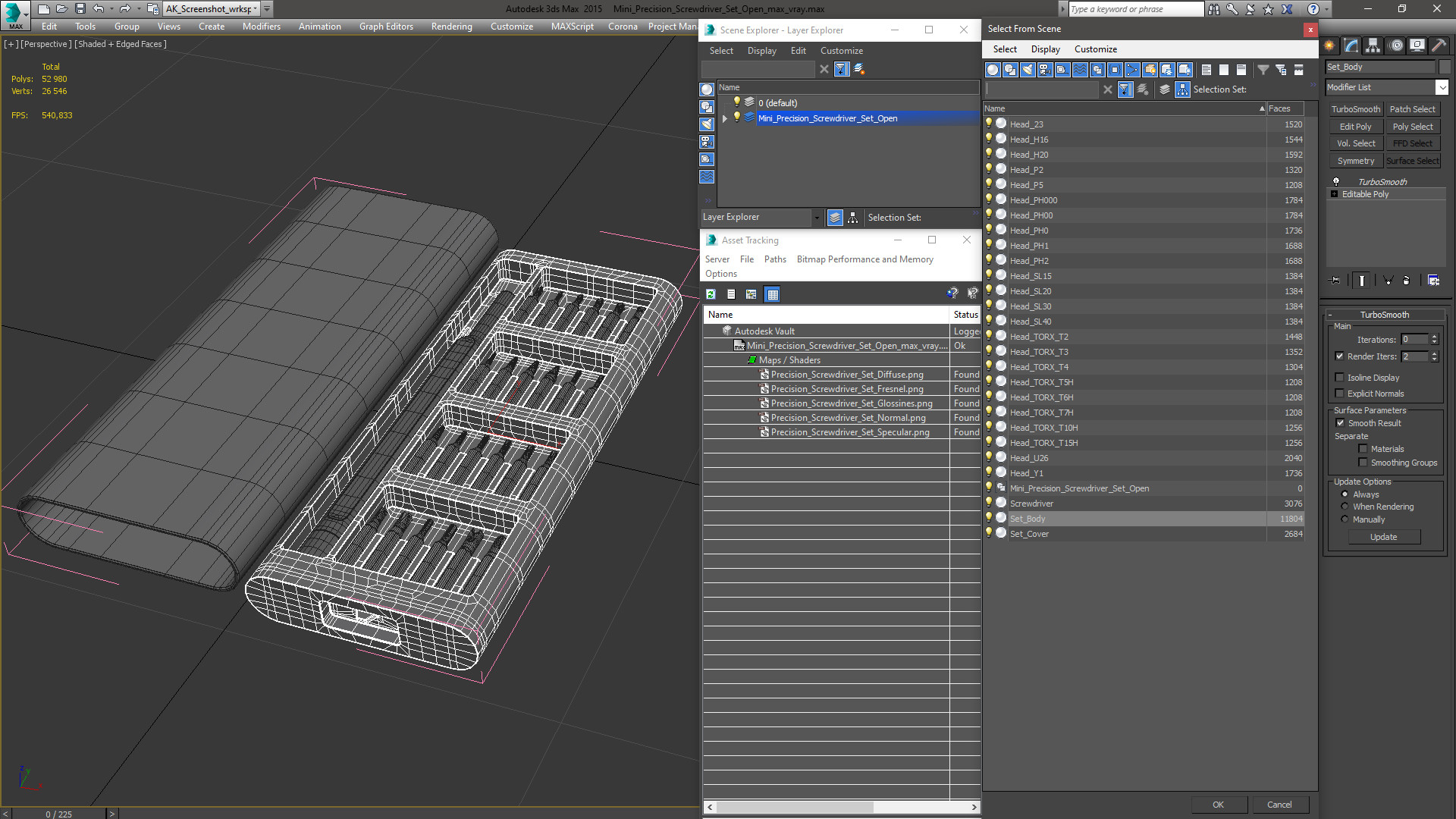Click Sort by Hierarchy icon in Select From Scene
Image resolution: width=1456 pixels, height=819 pixels.
[x=1183, y=89]
